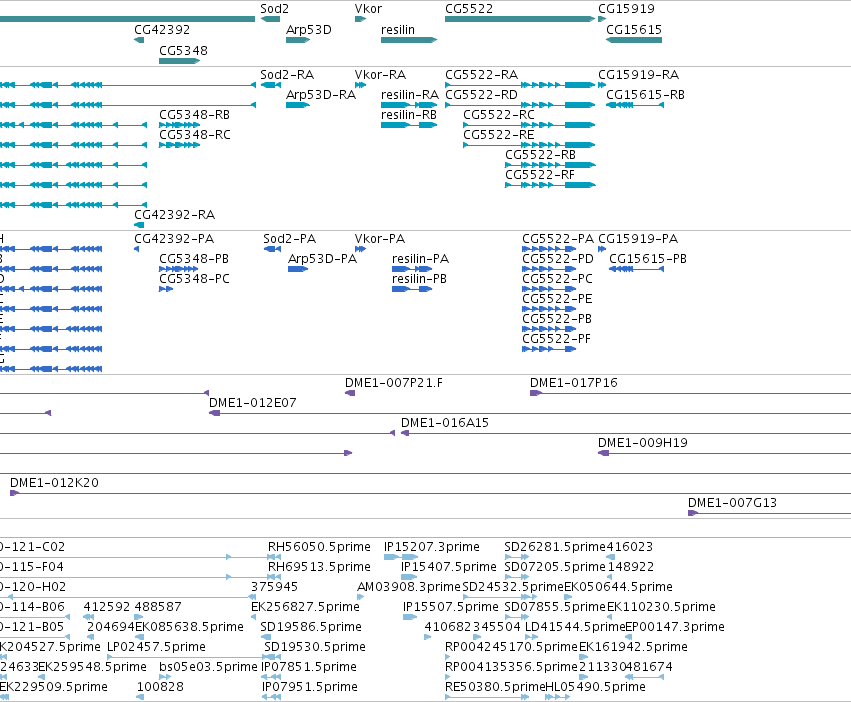Click the Arp53D-RA transcript label
851x702 pixels.
click(x=321, y=94)
